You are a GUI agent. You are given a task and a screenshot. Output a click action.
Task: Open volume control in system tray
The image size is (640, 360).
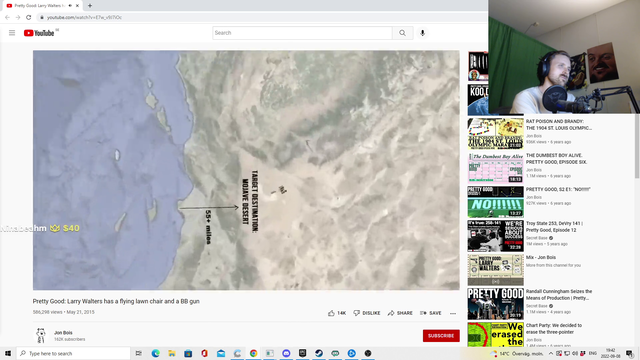click(575, 353)
